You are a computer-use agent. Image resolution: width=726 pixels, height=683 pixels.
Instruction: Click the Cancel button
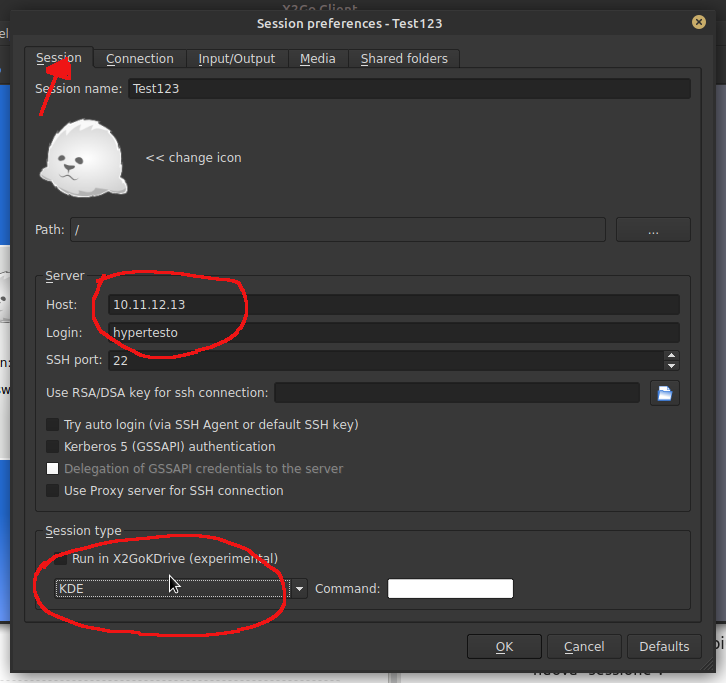[584, 646]
